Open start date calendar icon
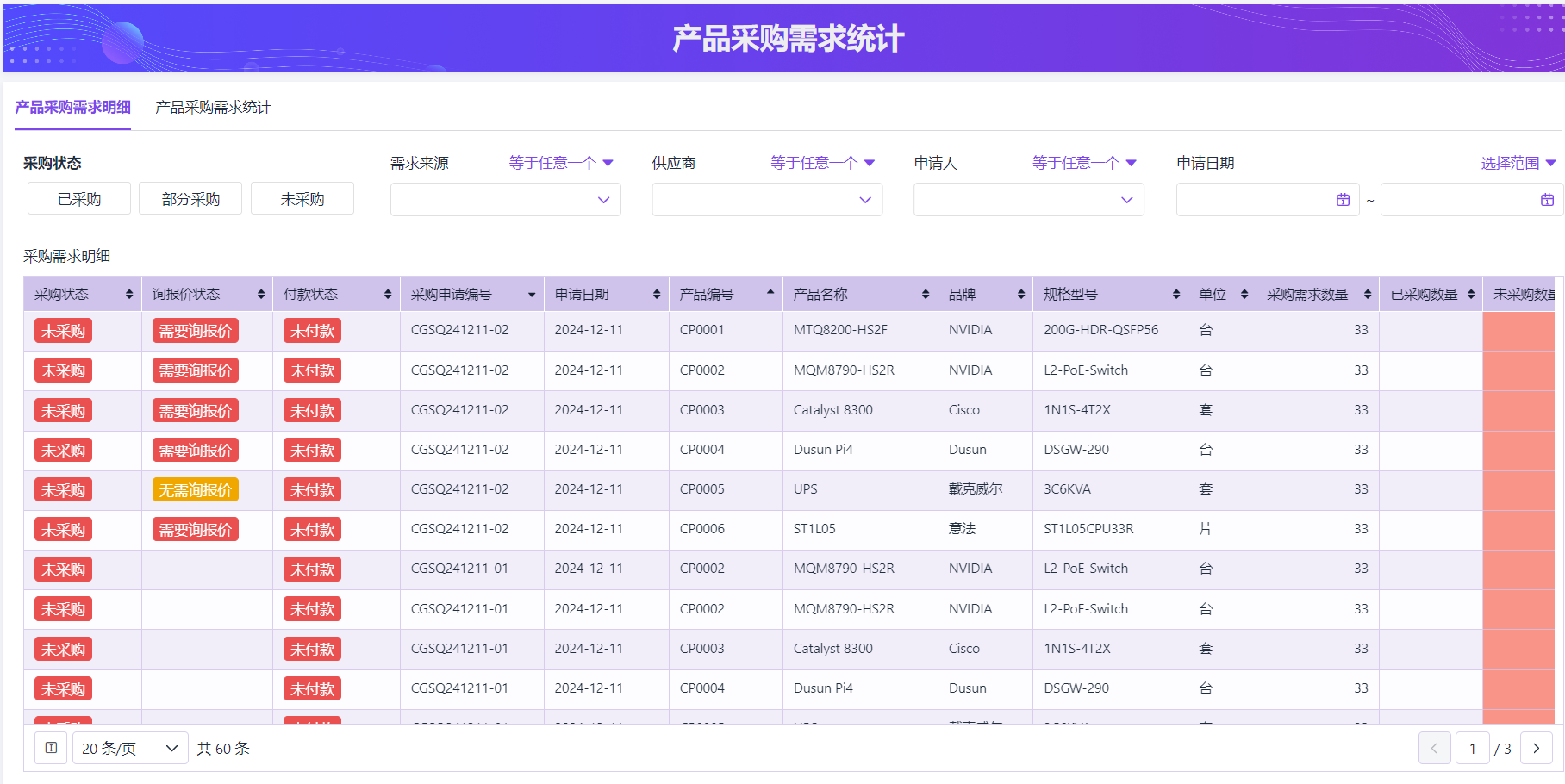This screenshot has width=1565, height=784. 1343,200
